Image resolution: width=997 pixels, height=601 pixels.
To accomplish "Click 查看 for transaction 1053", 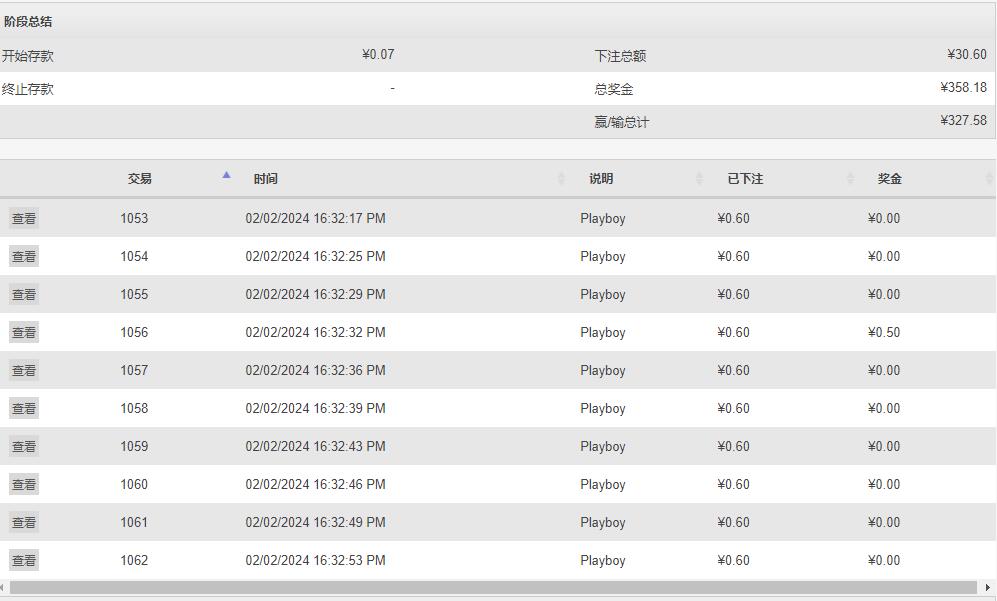I will coord(24,218).
